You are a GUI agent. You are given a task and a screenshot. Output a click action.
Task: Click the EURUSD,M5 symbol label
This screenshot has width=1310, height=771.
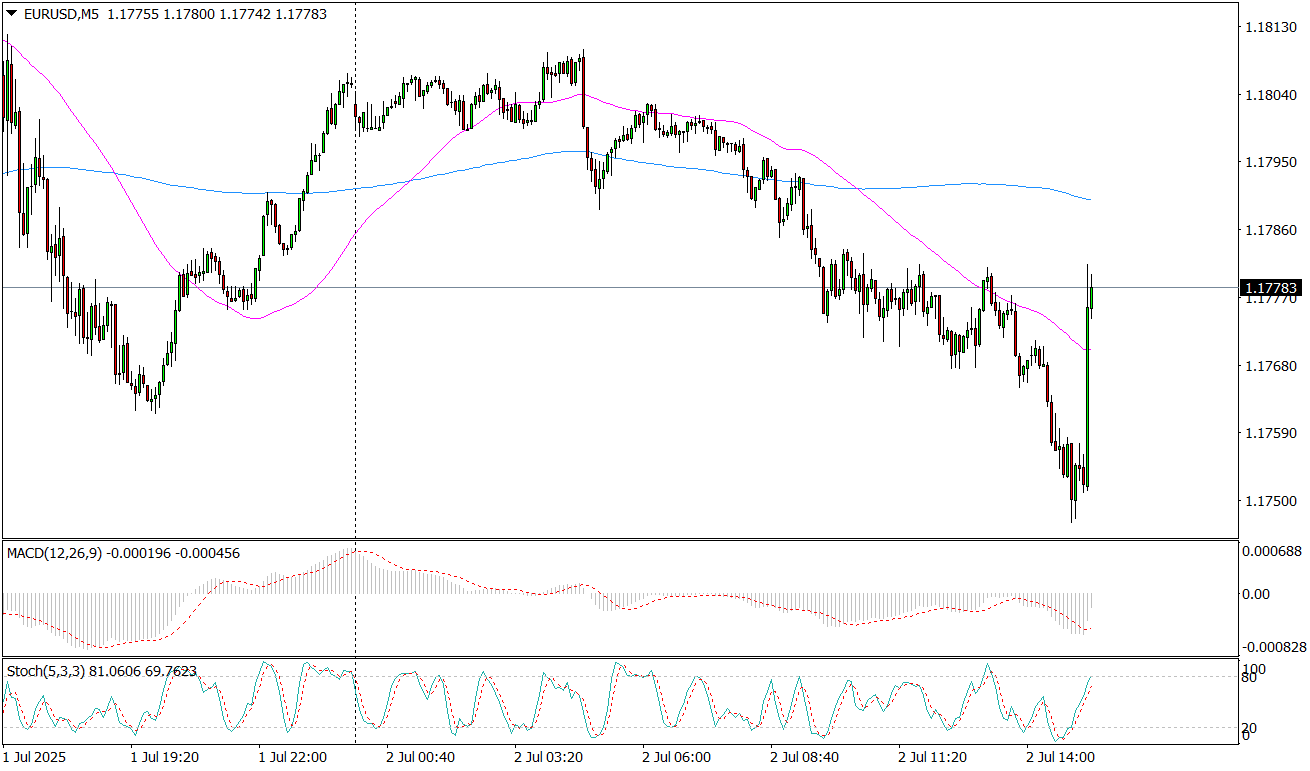point(60,15)
